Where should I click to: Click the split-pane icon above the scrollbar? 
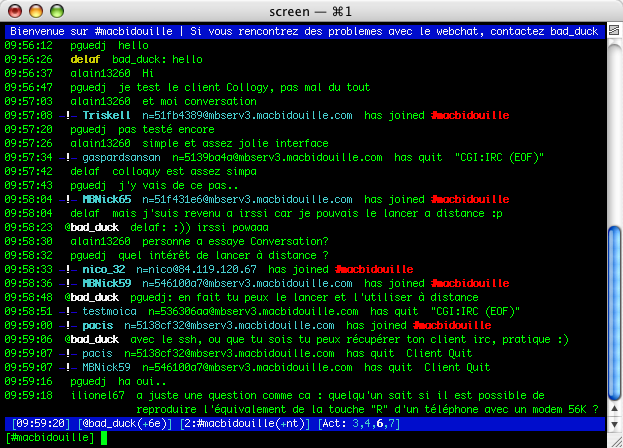pyautogui.click(x=614, y=30)
